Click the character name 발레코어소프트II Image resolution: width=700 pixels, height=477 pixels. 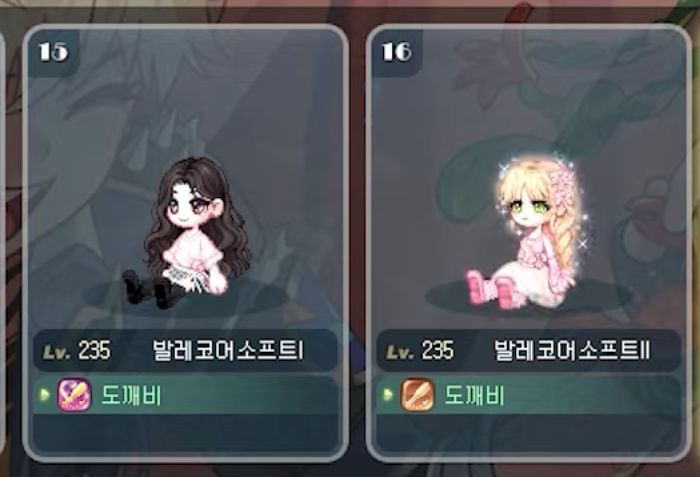(572, 351)
